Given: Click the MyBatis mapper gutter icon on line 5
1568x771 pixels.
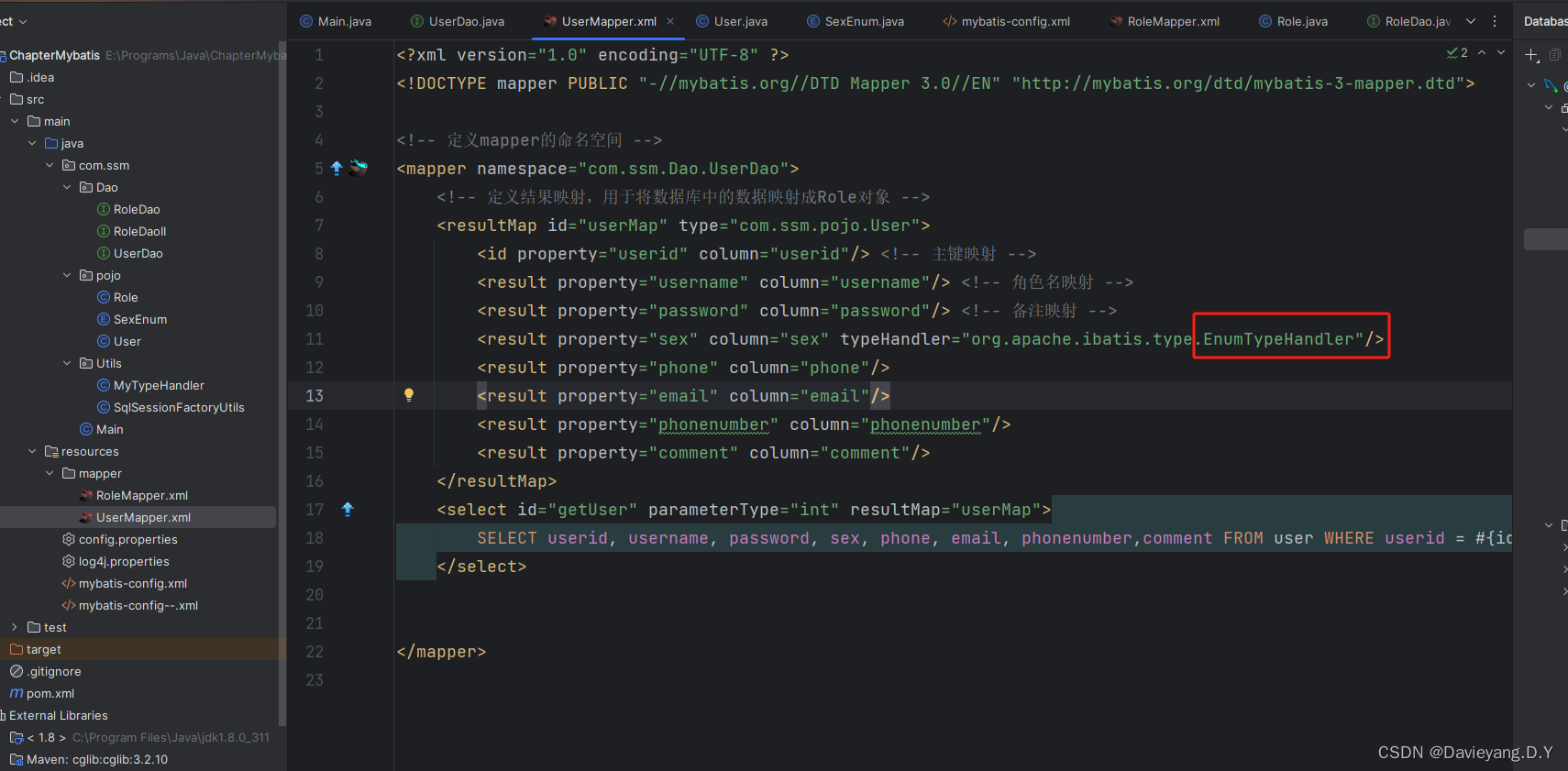Looking at the screenshot, I should [359, 168].
